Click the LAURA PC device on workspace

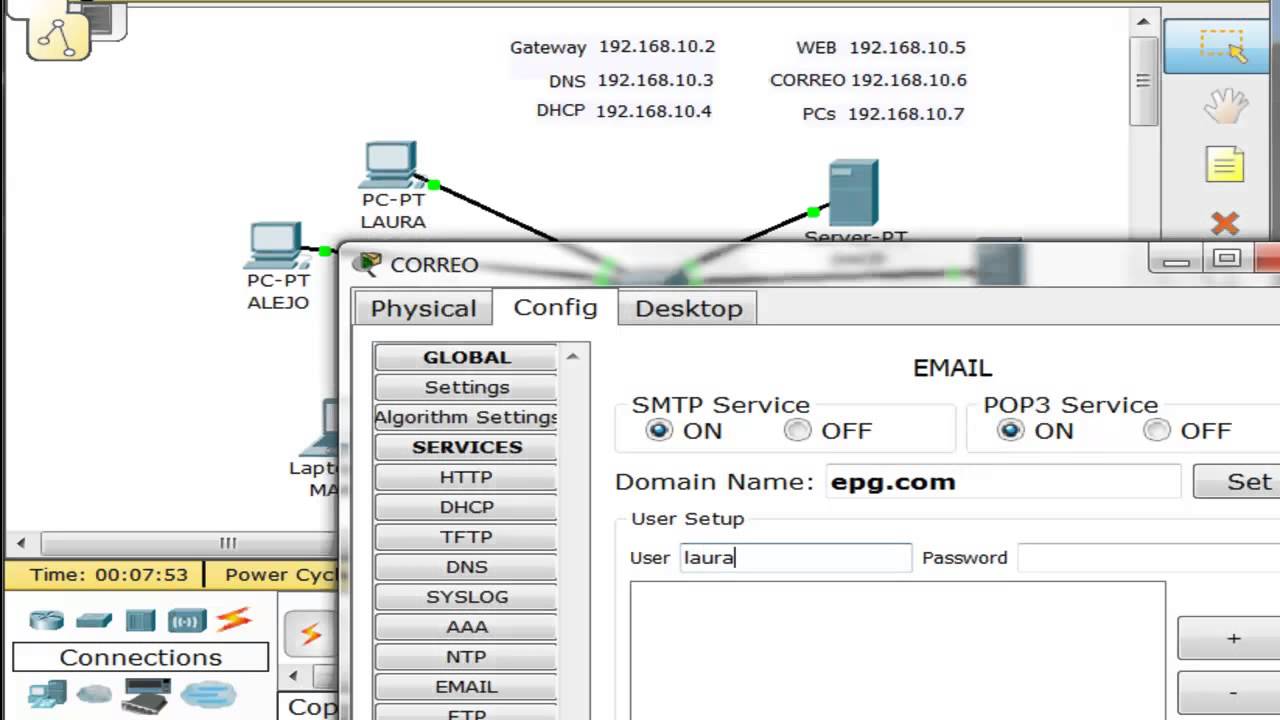click(391, 164)
